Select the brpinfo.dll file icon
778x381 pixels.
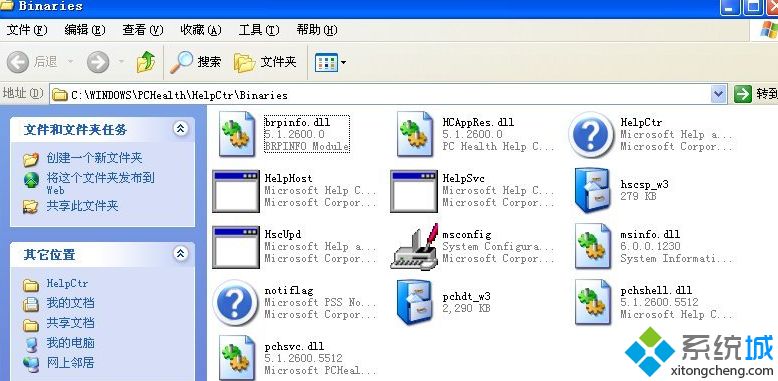pyautogui.click(x=237, y=134)
